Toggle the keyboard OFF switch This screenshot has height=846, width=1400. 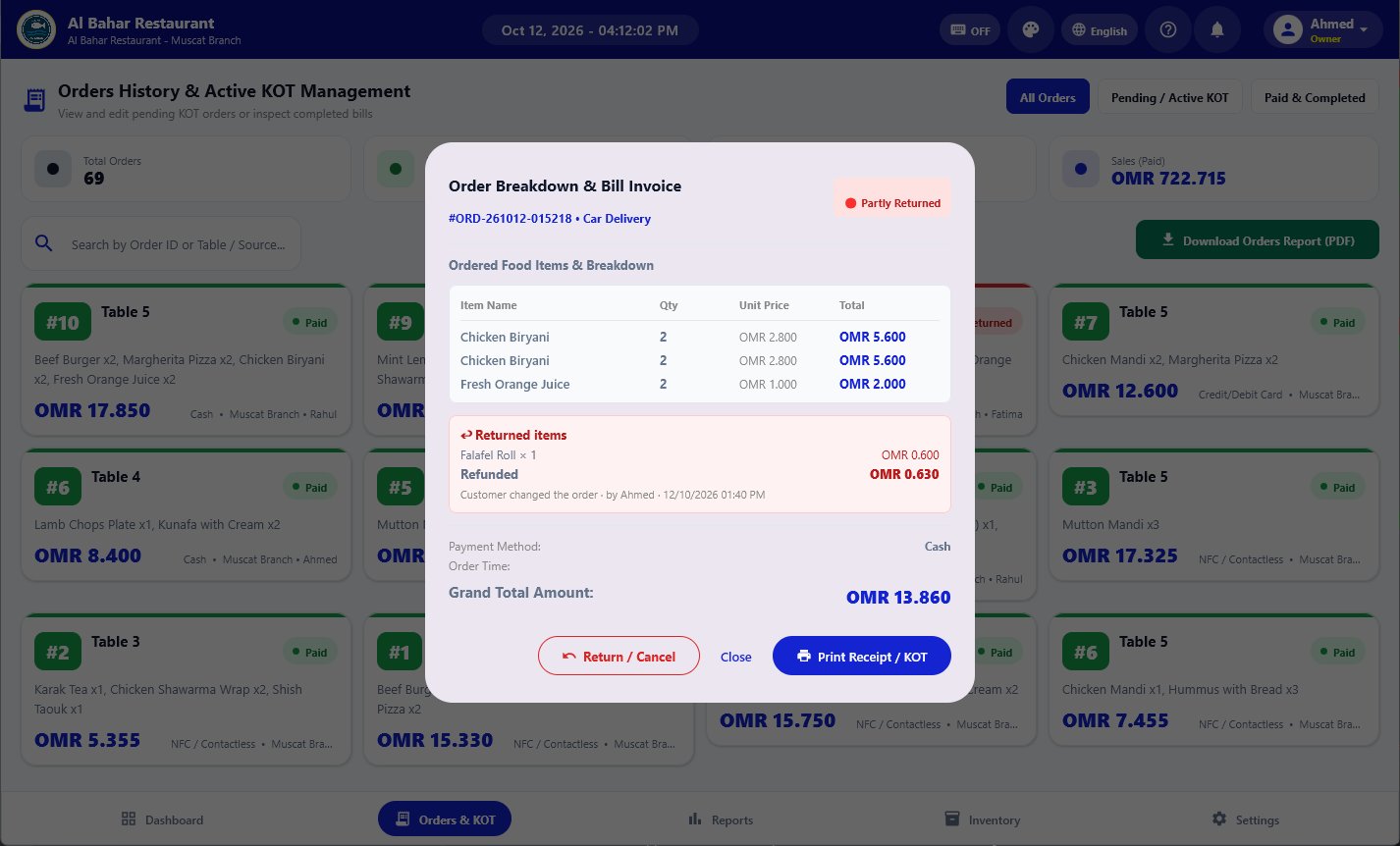(x=970, y=30)
